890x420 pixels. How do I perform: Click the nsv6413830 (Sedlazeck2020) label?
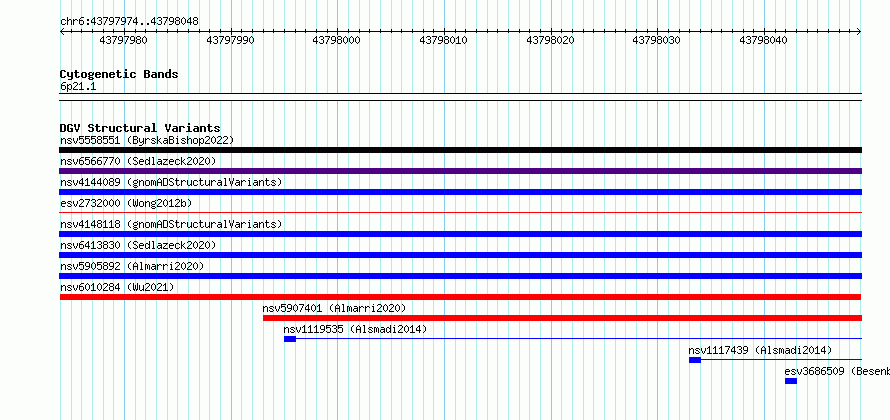[138, 245]
